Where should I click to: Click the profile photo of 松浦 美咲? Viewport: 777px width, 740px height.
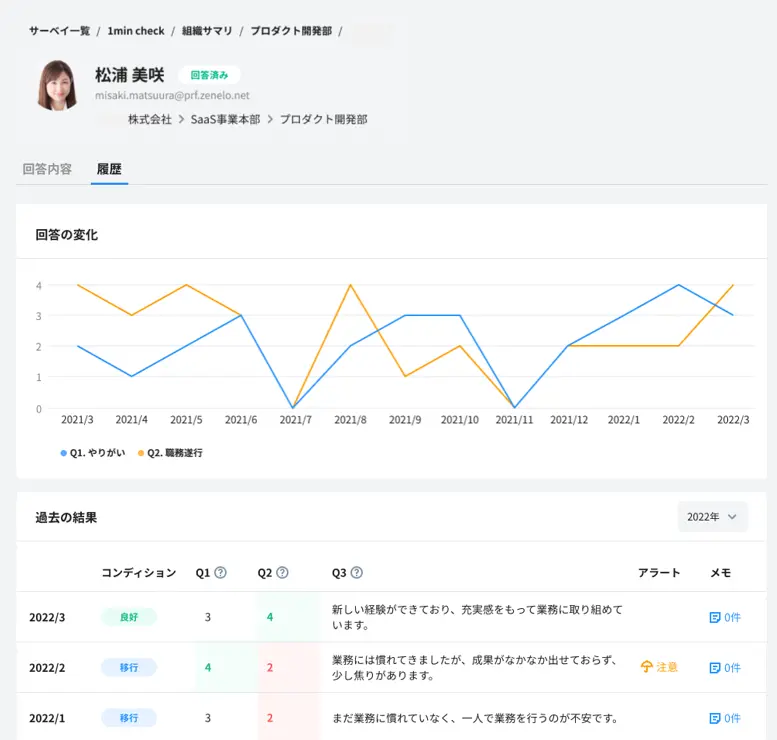click(x=58, y=86)
